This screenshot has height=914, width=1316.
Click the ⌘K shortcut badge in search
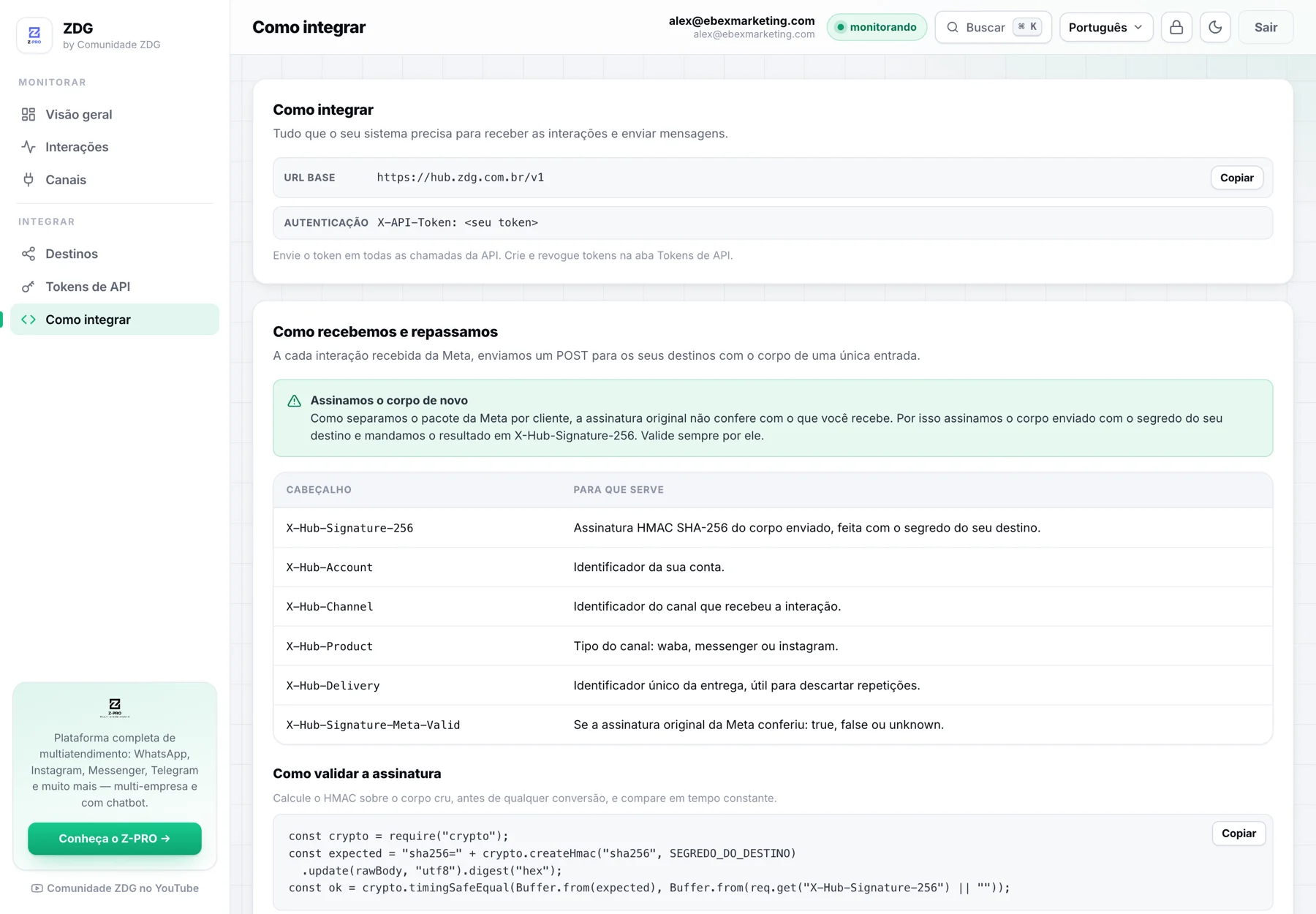point(1027,27)
